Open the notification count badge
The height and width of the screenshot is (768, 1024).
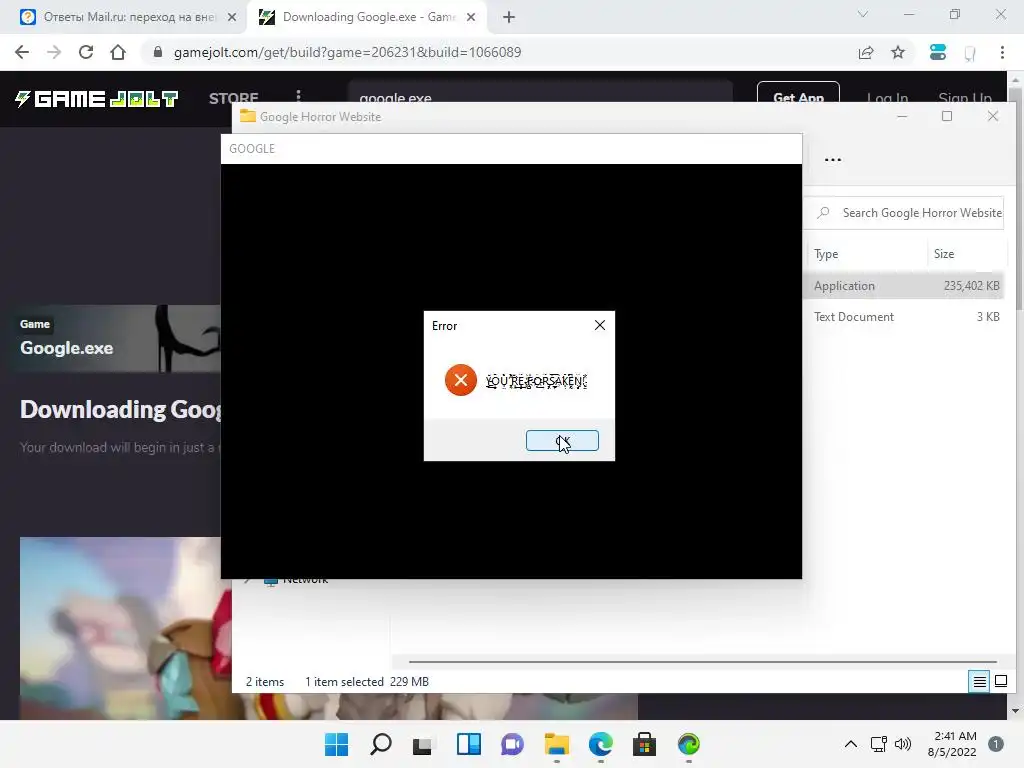coord(995,744)
